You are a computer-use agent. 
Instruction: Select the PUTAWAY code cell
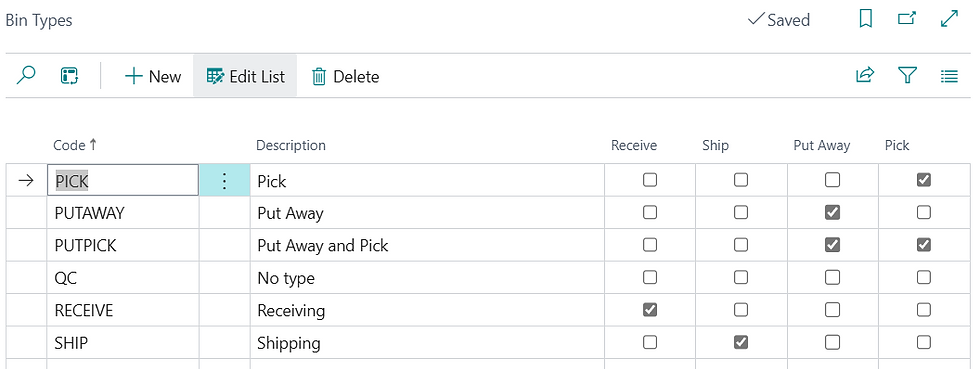pyautogui.click(x=123, y=213)
